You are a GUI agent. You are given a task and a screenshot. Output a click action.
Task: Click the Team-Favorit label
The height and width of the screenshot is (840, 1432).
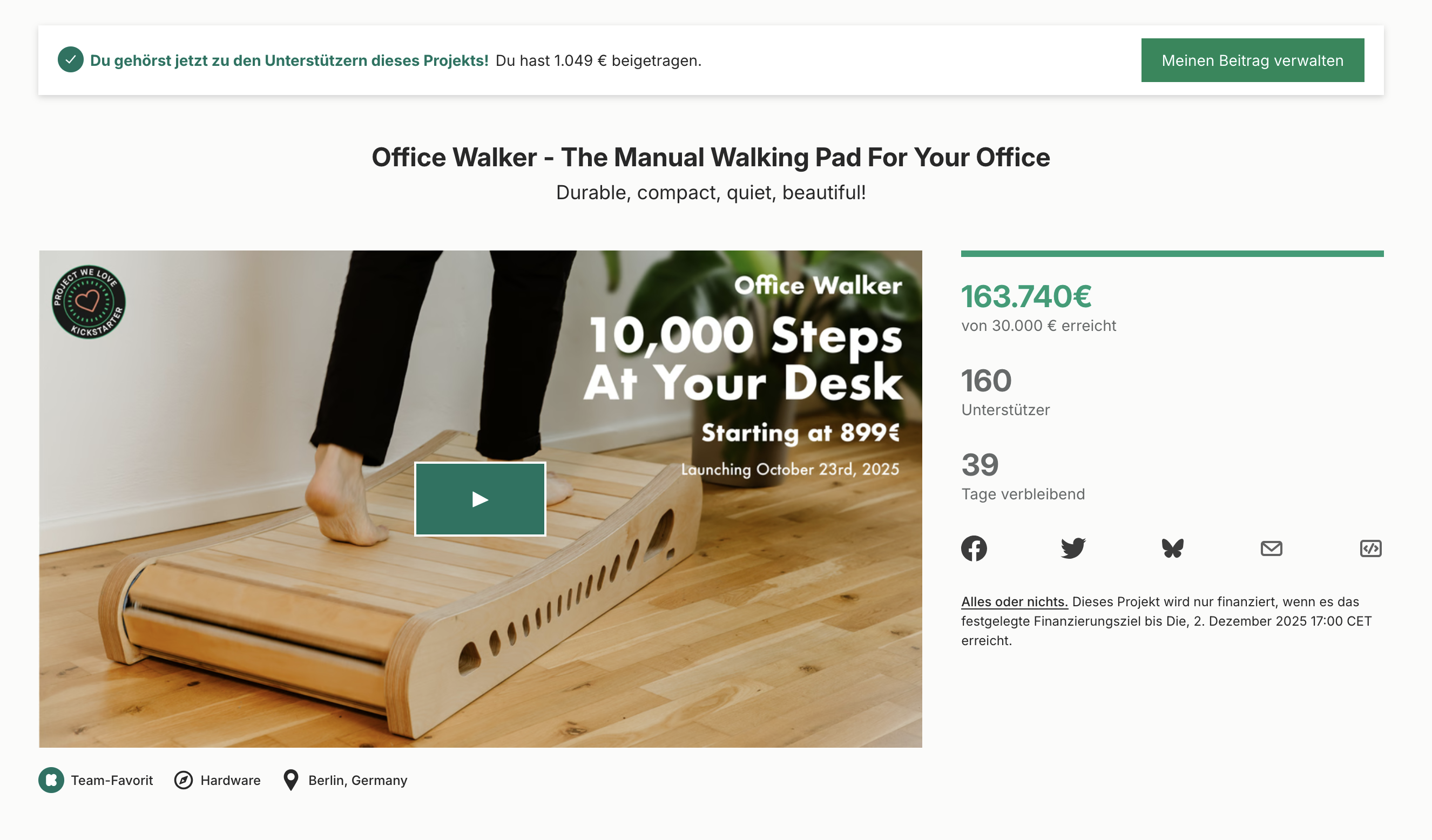pyautogui.click(x=112, y=781)
